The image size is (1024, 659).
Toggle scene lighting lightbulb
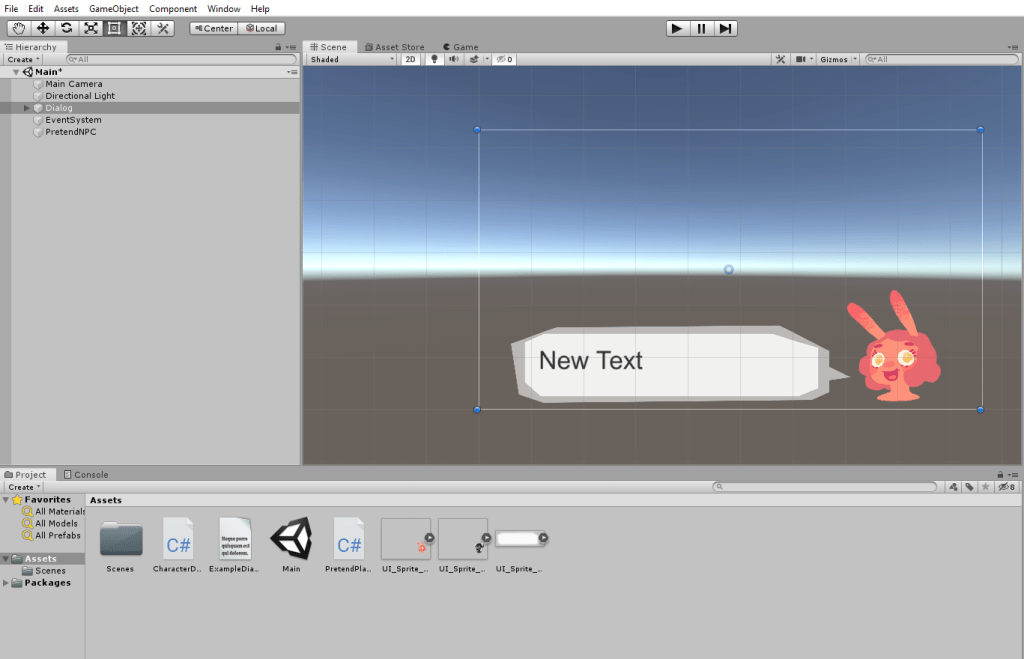tap(434, 60)
